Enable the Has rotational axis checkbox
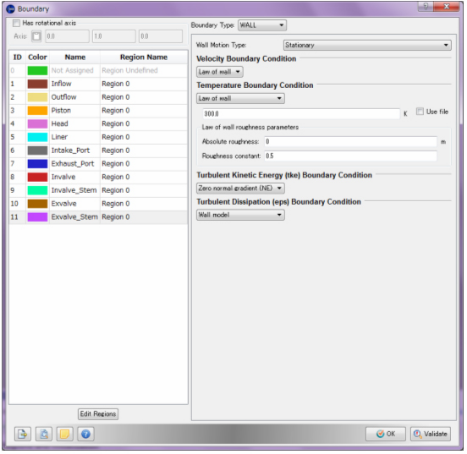This screenshot has width=467, height=454. click(x=16, y=23)
